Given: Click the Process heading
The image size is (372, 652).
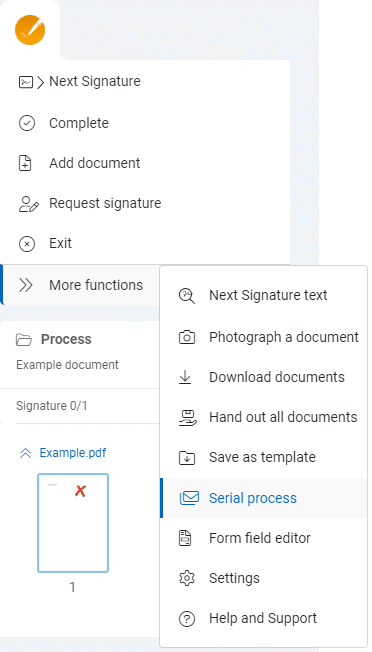Looking at the screenshot, I should pyautogui.click(x=66, y=339).
